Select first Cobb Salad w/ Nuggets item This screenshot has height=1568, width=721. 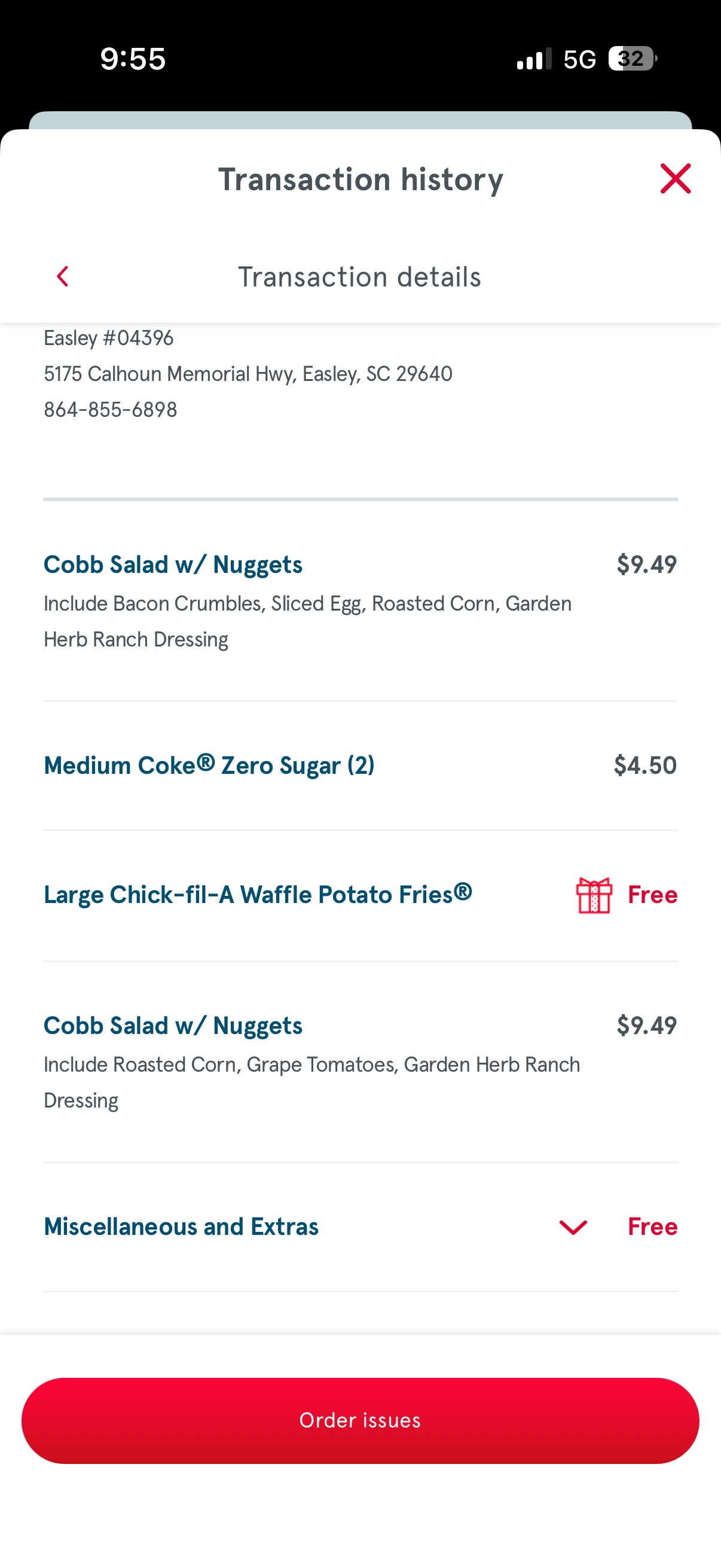(173, 565)
